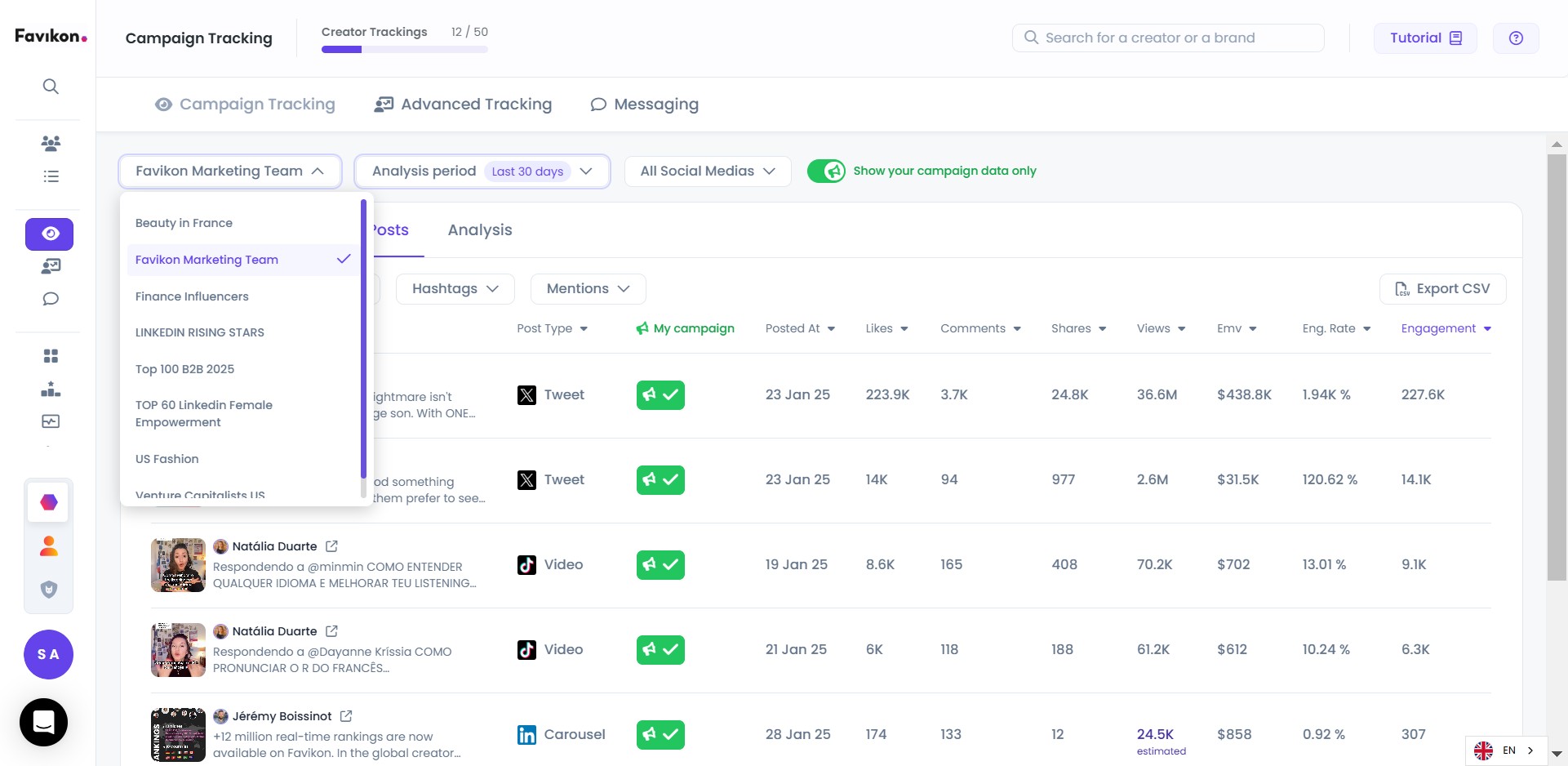This screenshot has width=1568, height=766.
Task: Select US Fashion from list
Action: [x=242, y=459]
